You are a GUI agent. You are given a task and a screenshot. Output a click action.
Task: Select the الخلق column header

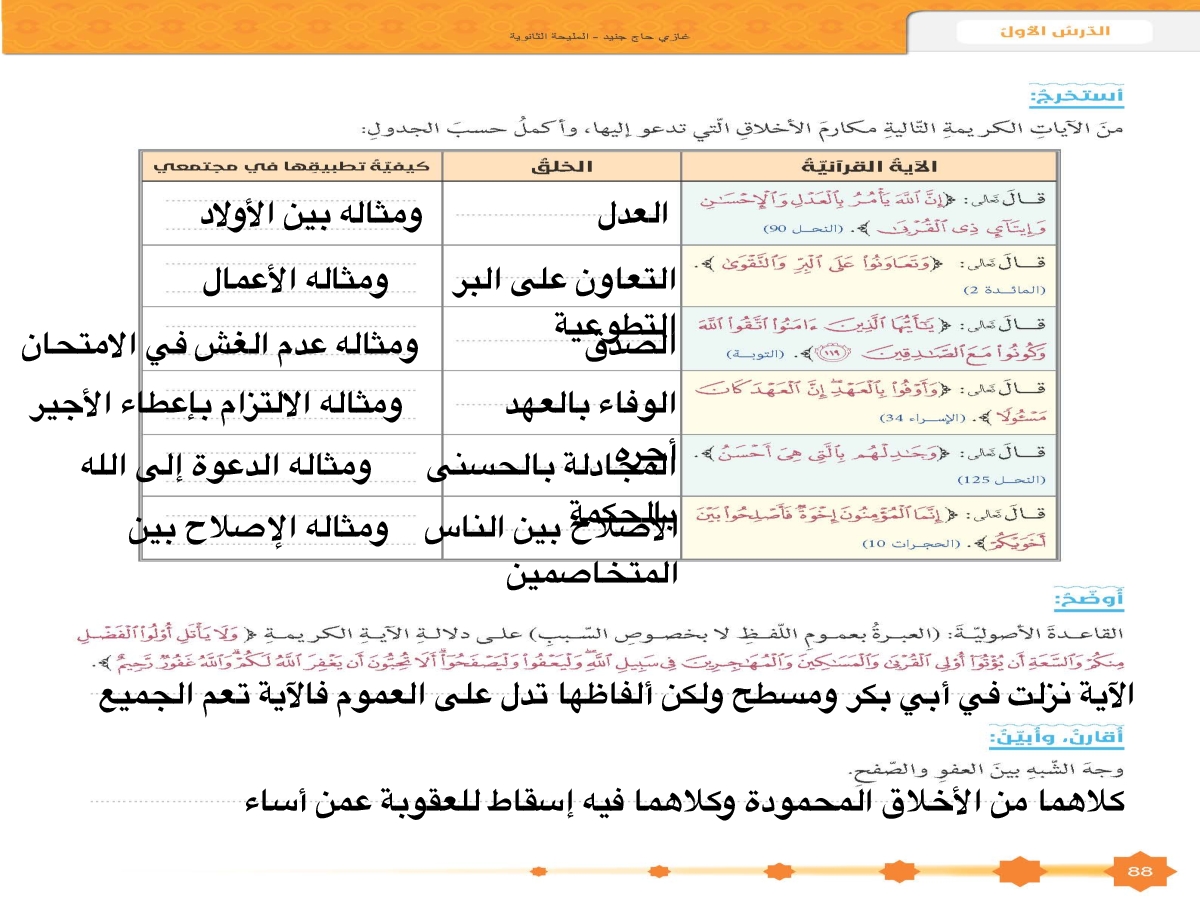560,166
